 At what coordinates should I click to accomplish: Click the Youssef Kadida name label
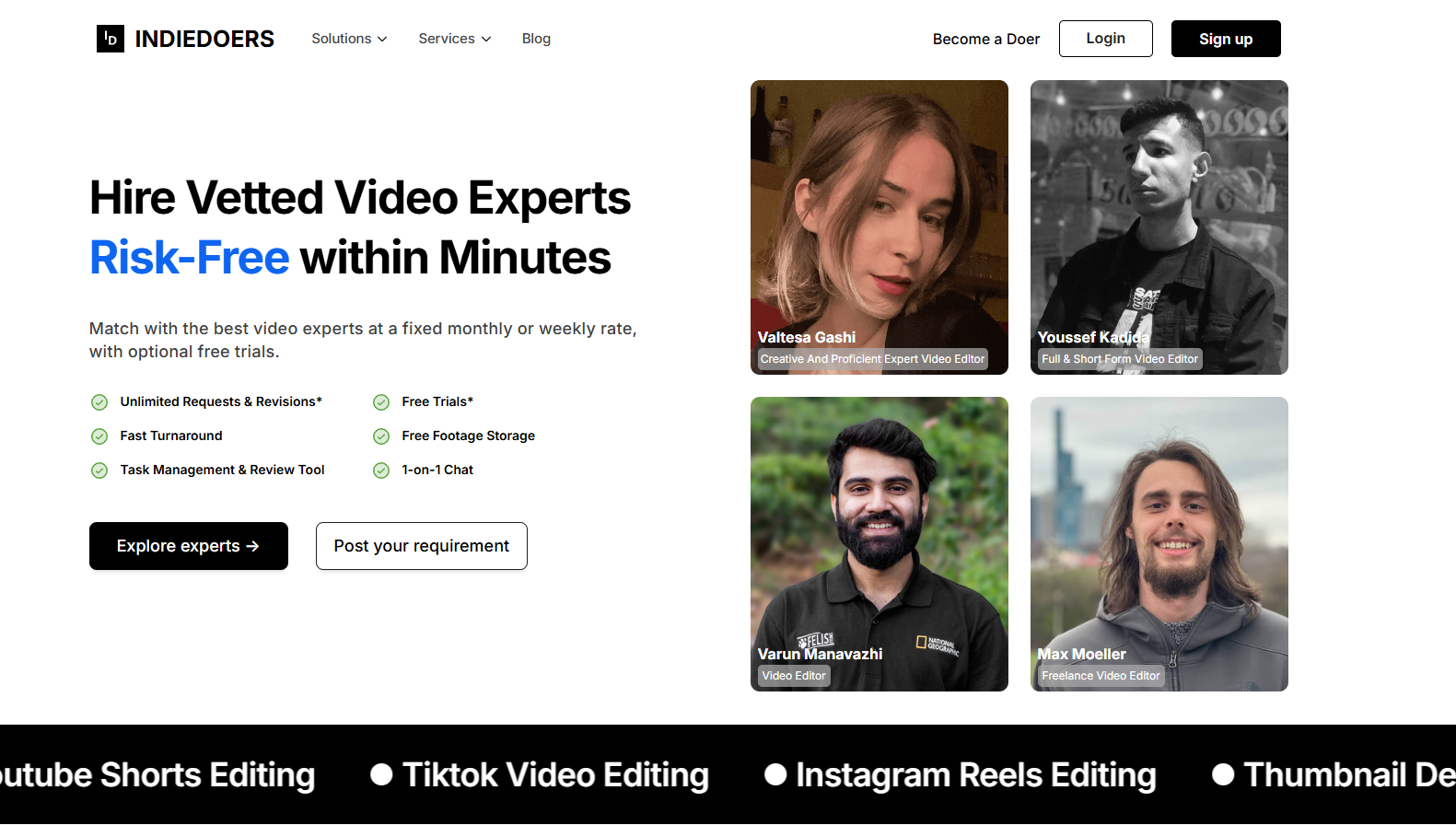pyautogui.click(x=1093, y=337)
